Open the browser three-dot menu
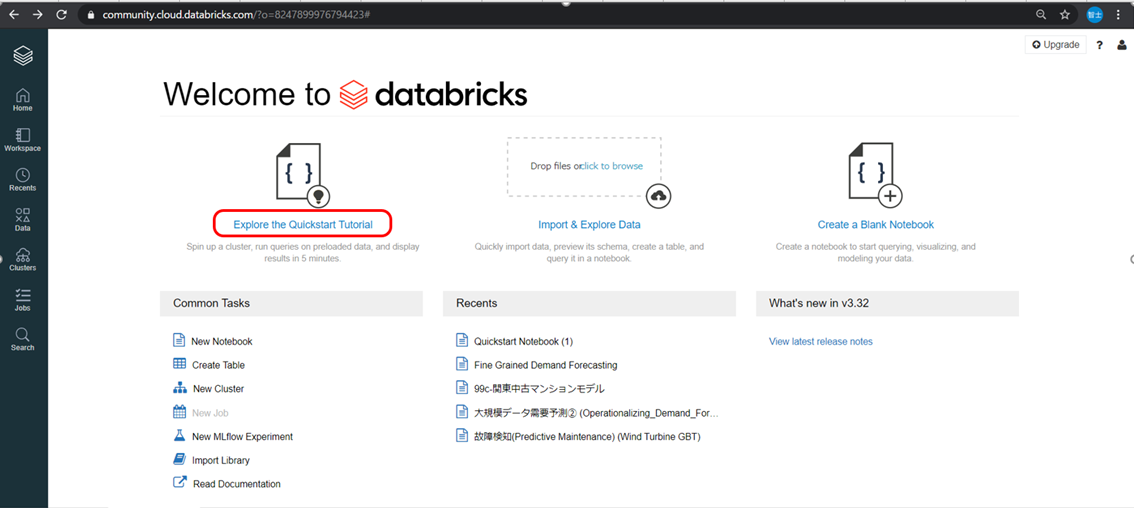1134x508 pixels. 1119,14
